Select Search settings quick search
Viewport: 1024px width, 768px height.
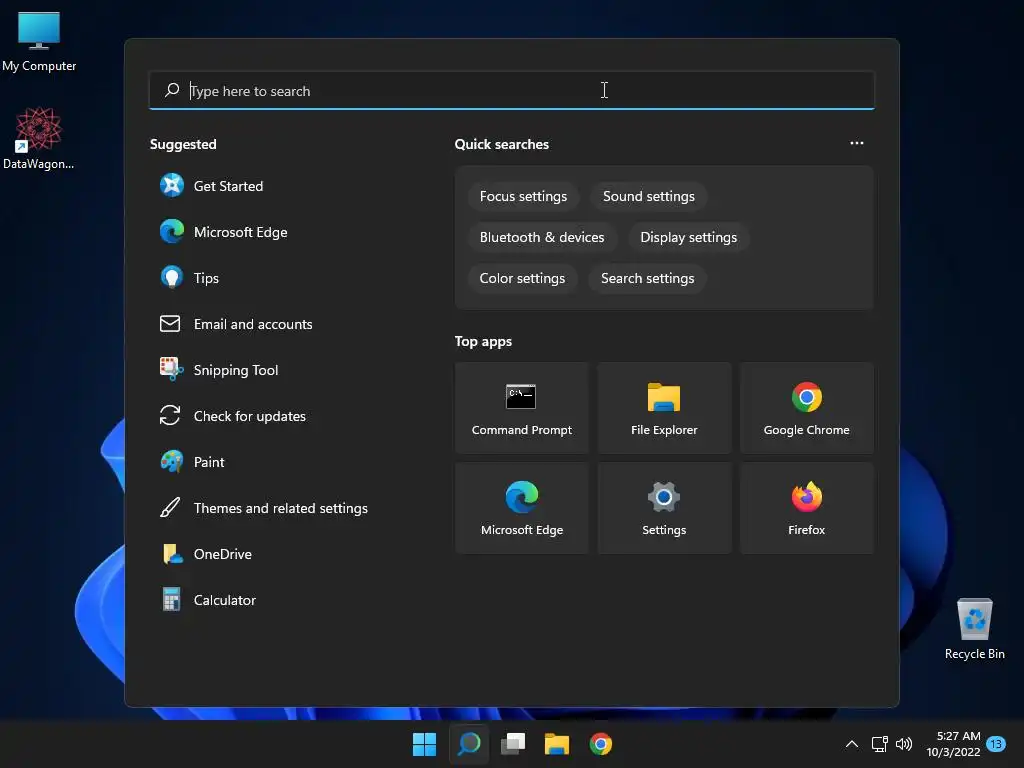click(x=647, y=278)
